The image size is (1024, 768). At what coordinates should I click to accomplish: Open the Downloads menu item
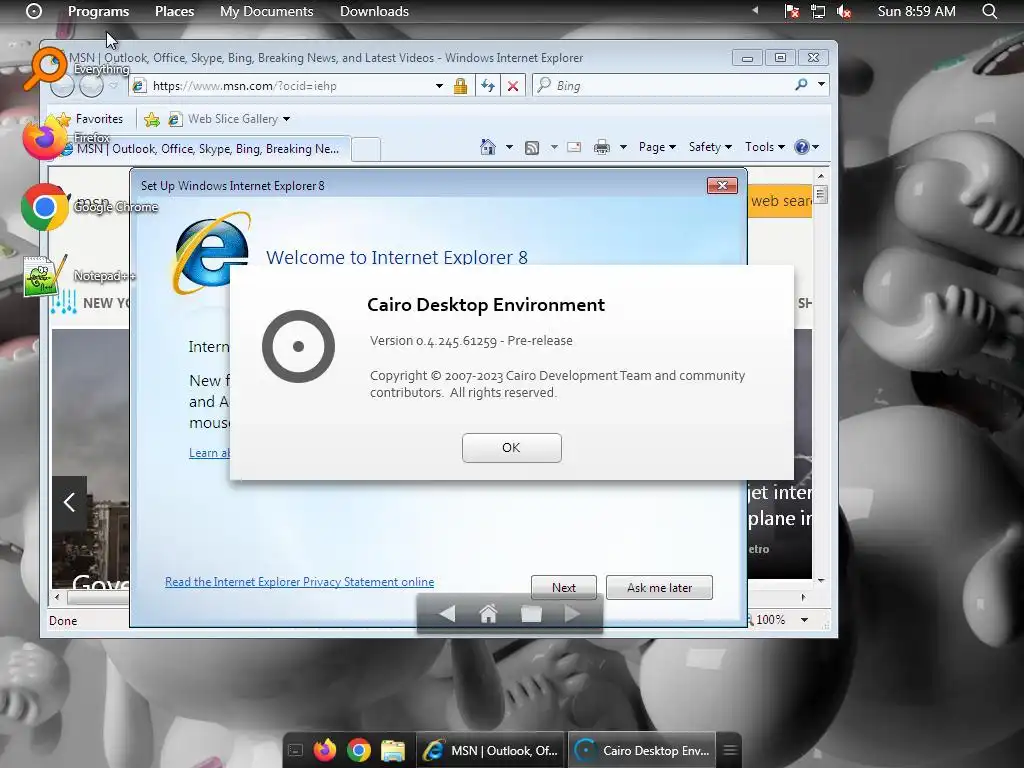[x=374, y=11]
